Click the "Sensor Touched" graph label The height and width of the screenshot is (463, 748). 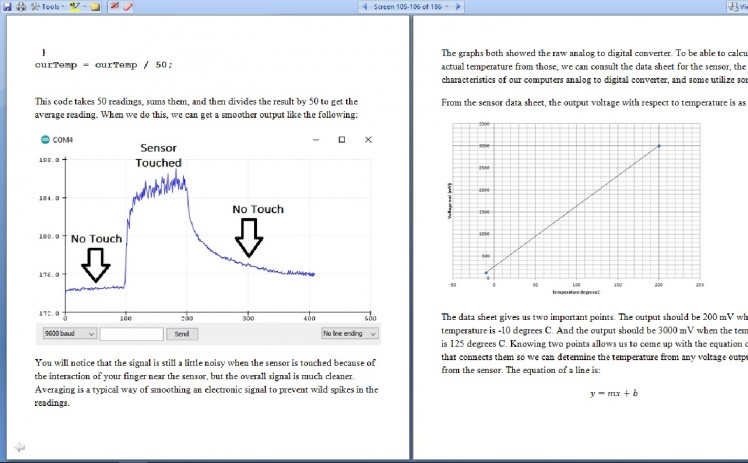158,155
